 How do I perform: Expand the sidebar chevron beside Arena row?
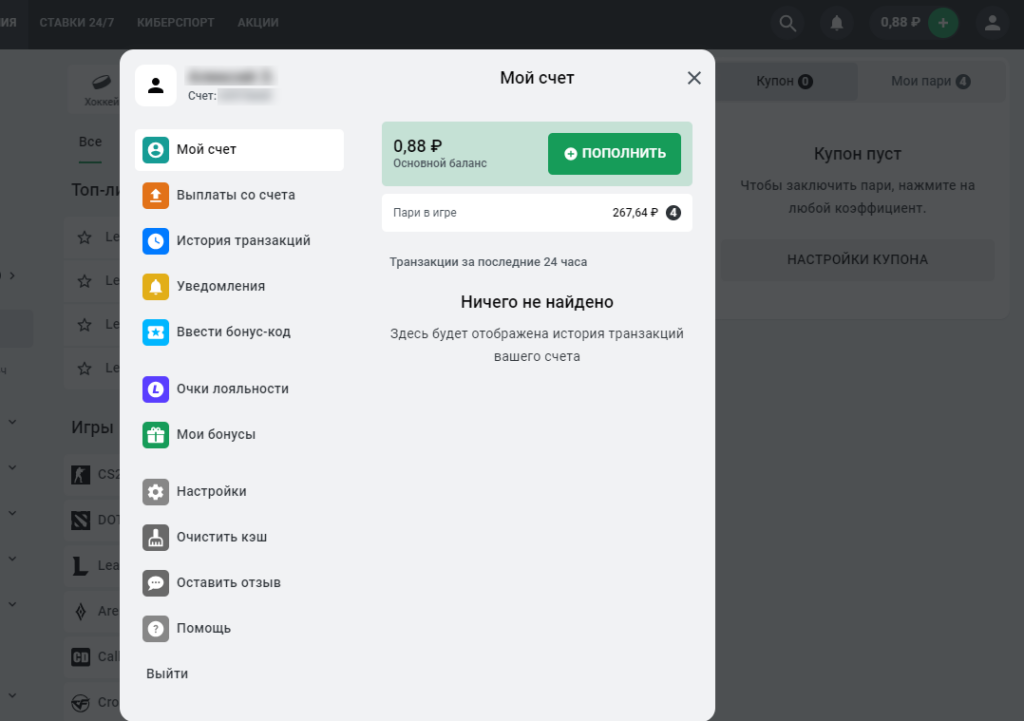12,605
